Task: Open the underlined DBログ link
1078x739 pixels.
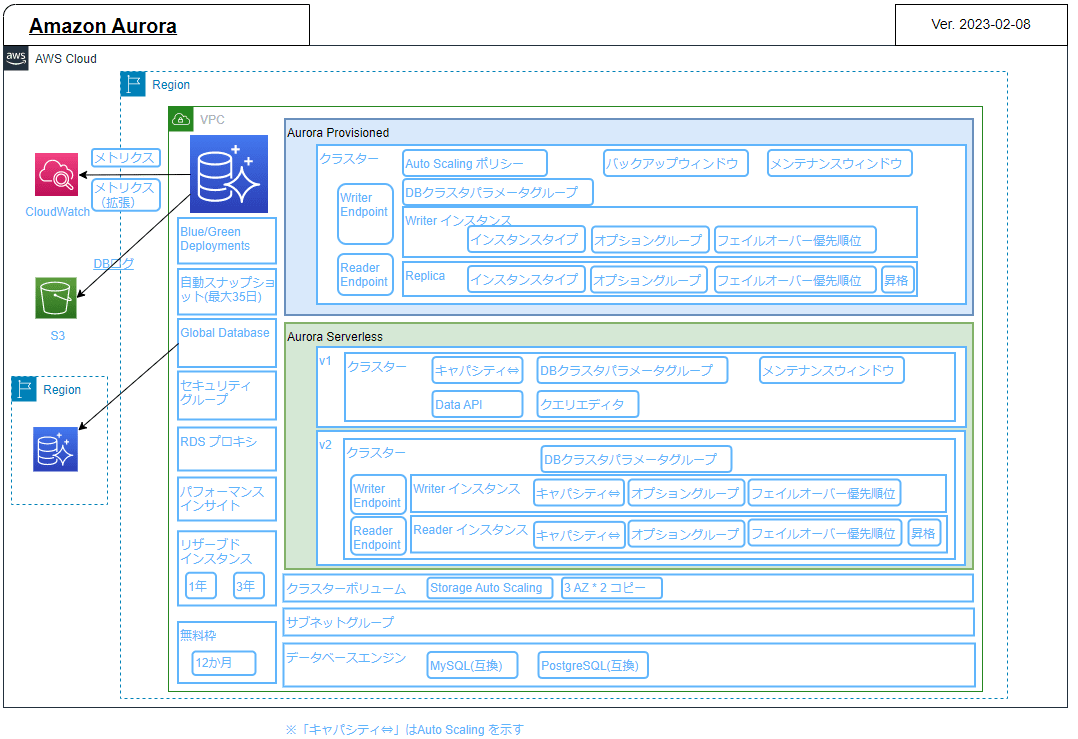Action: pyautogui.click(x=113, y=263)
